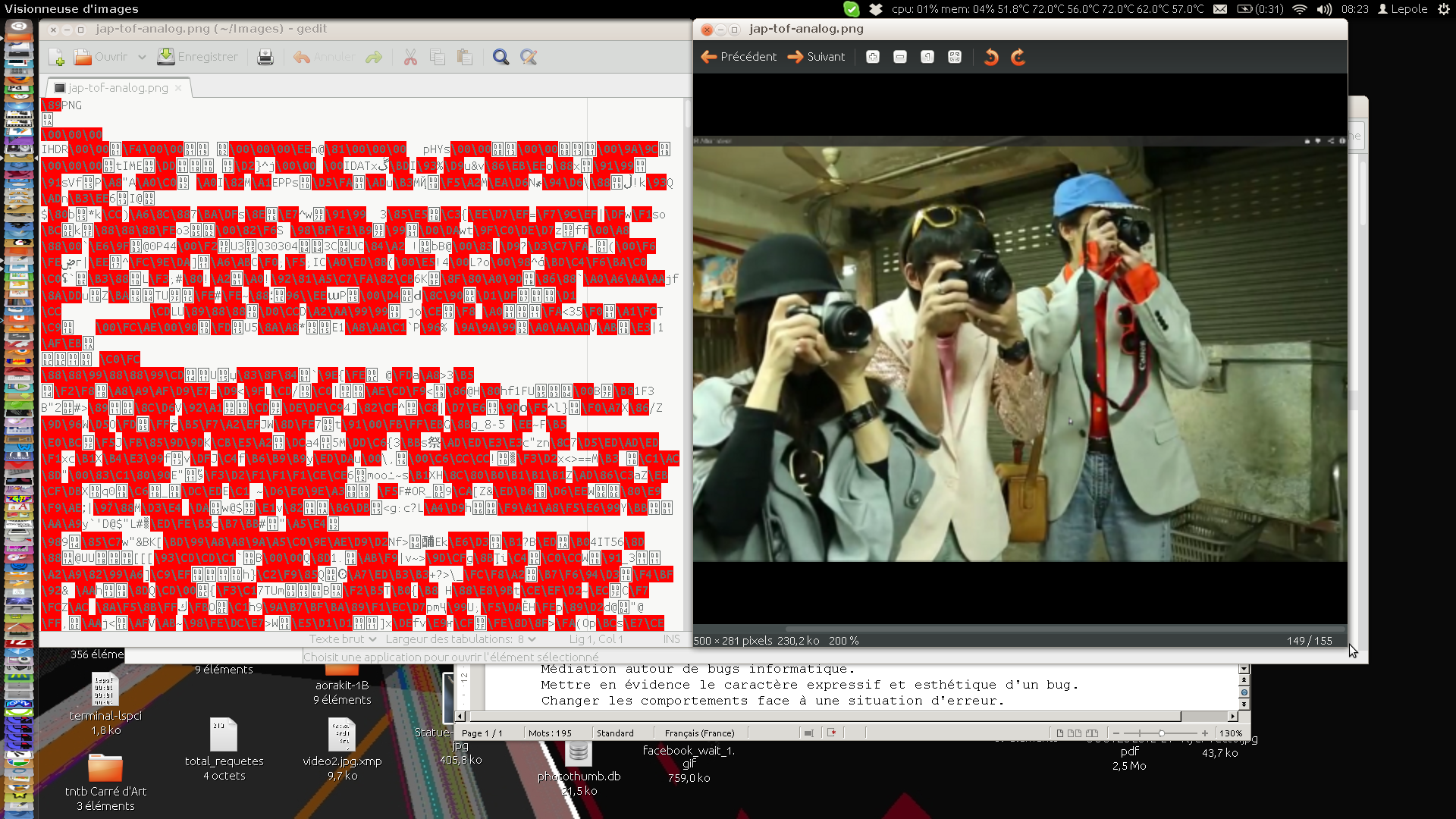Image resolution: width=1456 pixels, height=819 pixels.
Task: Click the find and replace icon
Action: tap(529, 57)
